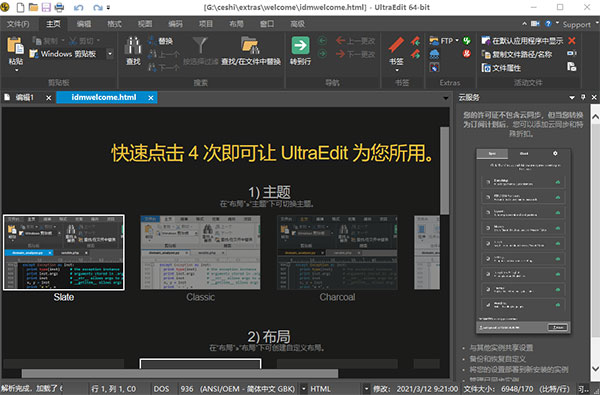Click the blue help question mark icon
Image resolution: width=600 pixels, height=395 pixels.
548,24
